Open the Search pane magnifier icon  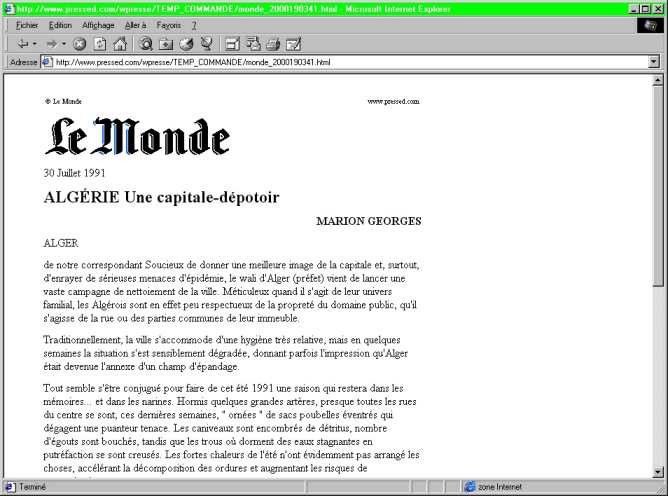146,44
